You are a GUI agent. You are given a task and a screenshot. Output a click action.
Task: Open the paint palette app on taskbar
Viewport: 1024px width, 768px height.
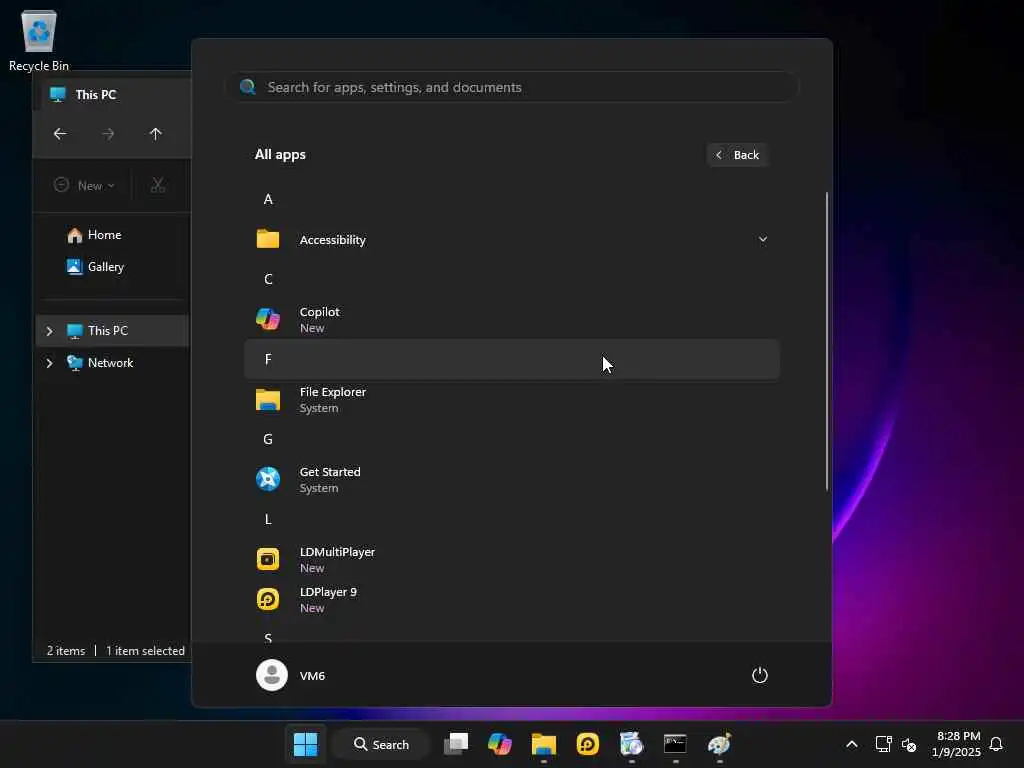pos(718,744)
